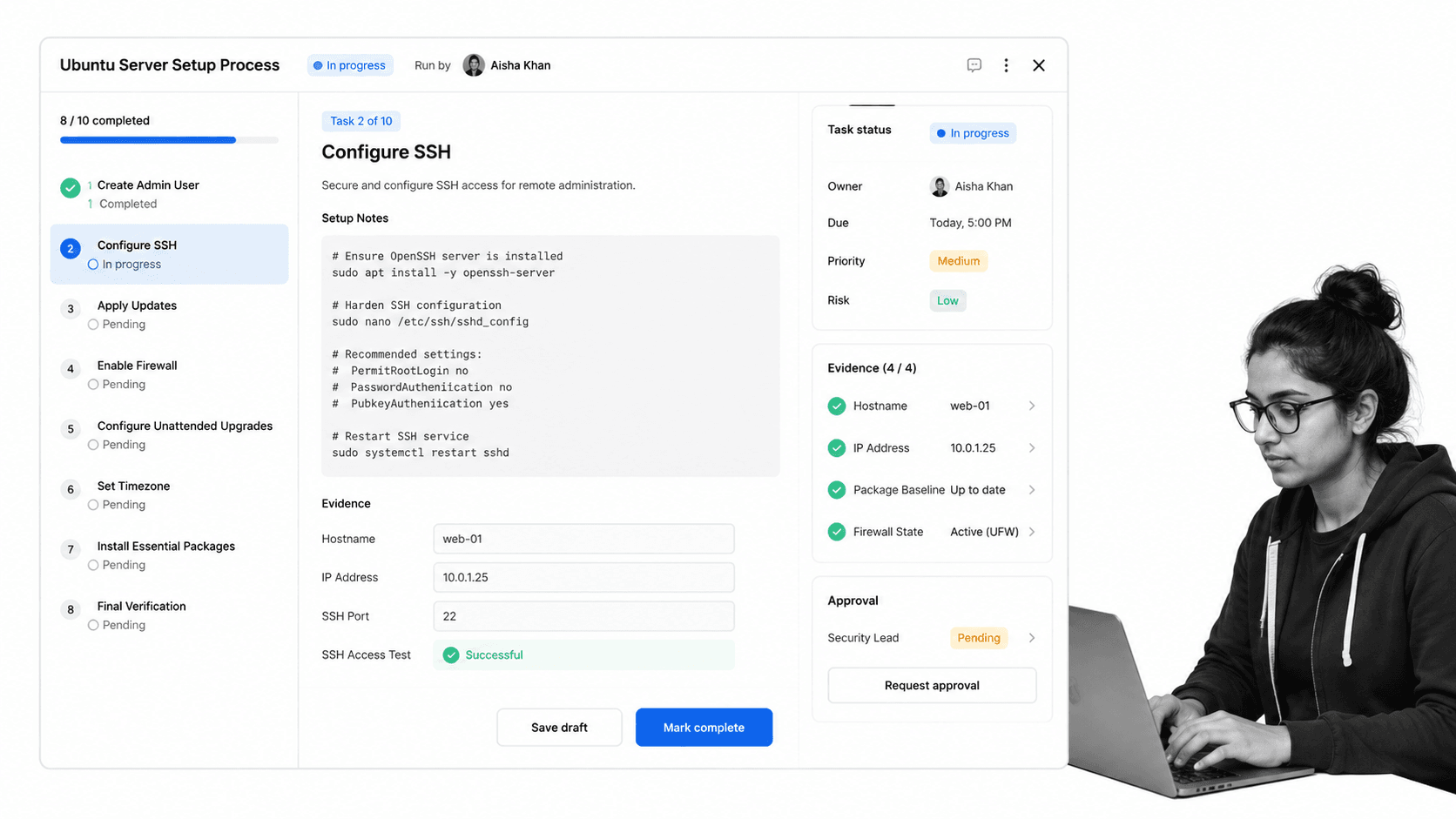This screenshot has height=819, width=1456.
Task: Toggle the Final Verification pending circle
Action: pyautogui.click(x=93, y=625)
